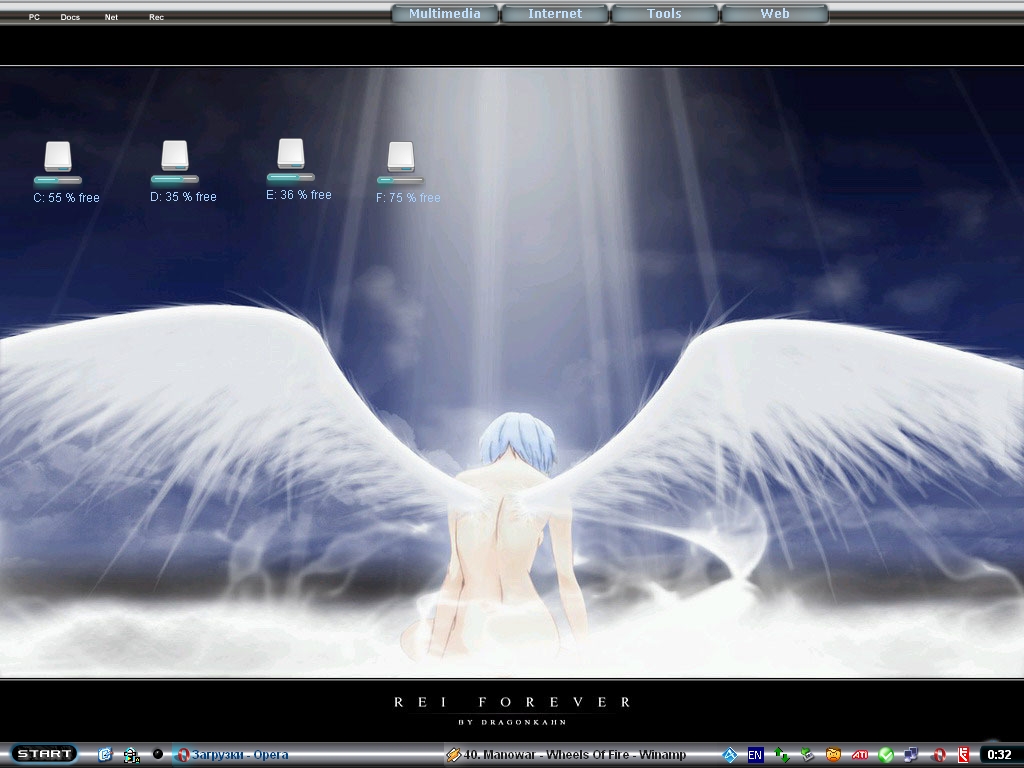
Task: Click the Rec shortcut in the top bar
Action: (x=156, y=17)
